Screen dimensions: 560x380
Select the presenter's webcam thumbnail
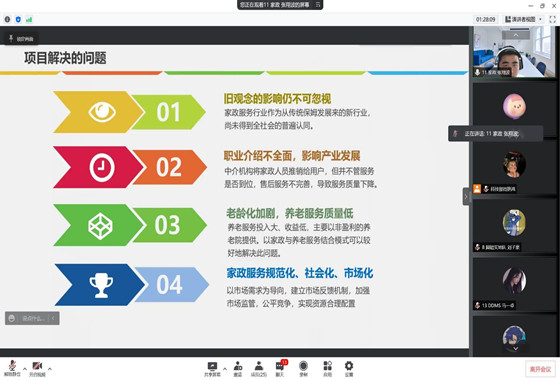point(514,52)
